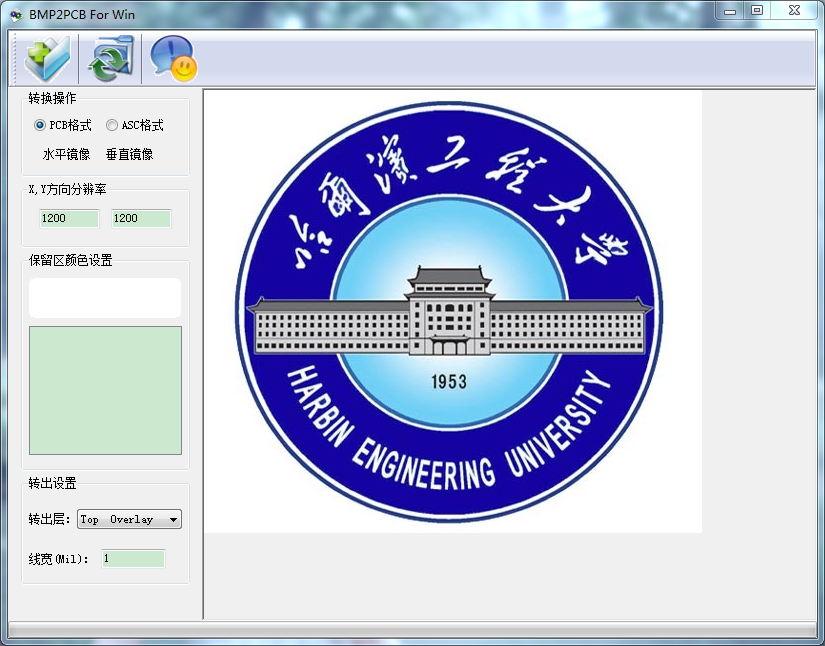
Task: Click the university logo image preview
Action: 453,312
